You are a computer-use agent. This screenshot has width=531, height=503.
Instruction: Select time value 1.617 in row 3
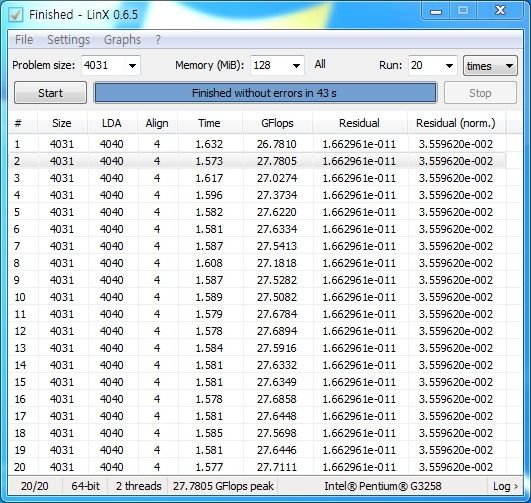pos(209,178)
